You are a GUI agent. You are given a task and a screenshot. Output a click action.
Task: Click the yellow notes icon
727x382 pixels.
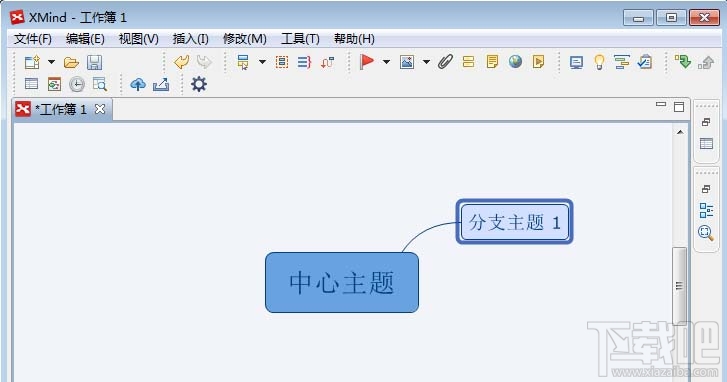click(492, 62)
